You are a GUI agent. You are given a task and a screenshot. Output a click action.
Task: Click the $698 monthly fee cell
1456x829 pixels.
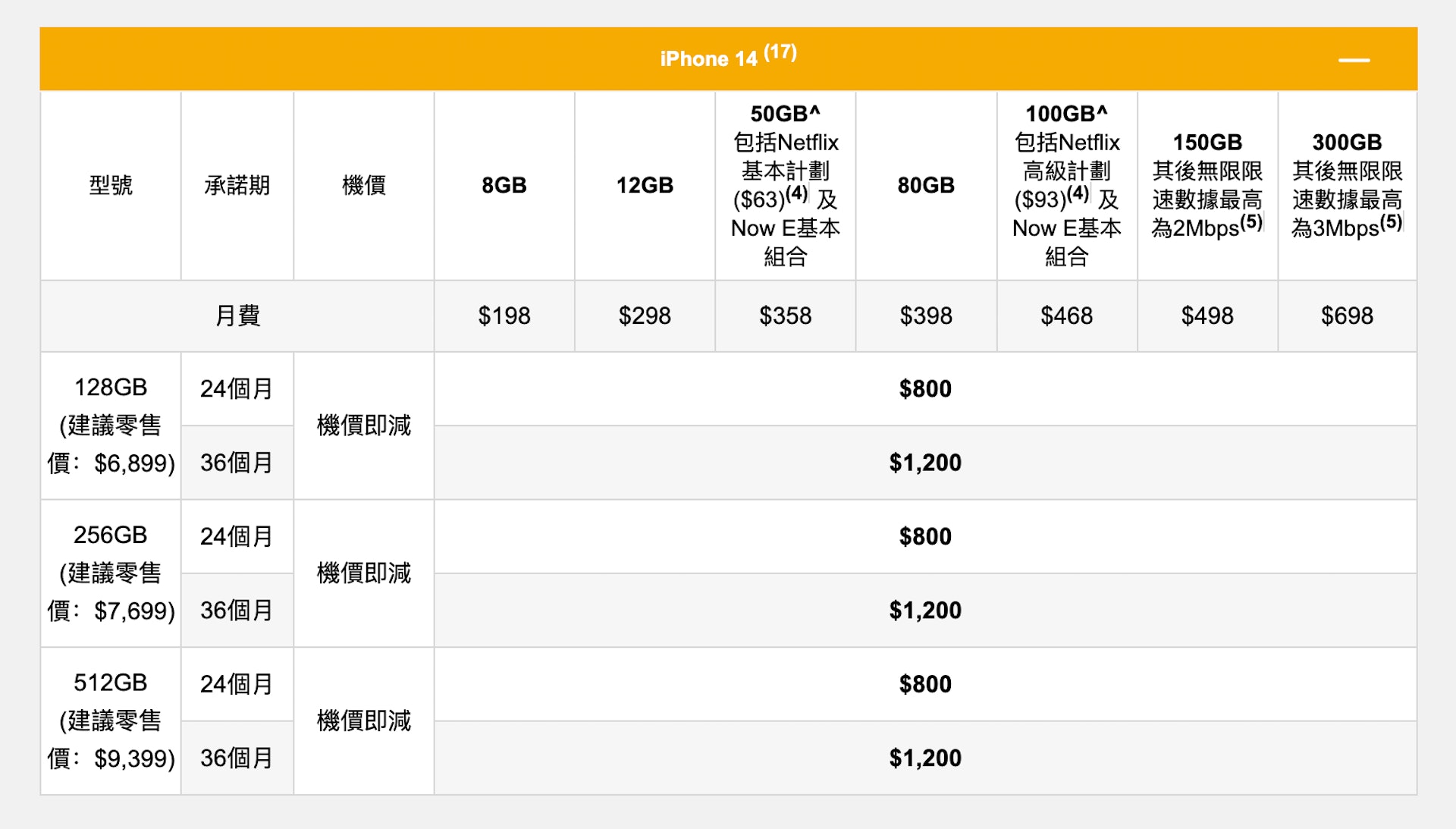click(1347, 316)
